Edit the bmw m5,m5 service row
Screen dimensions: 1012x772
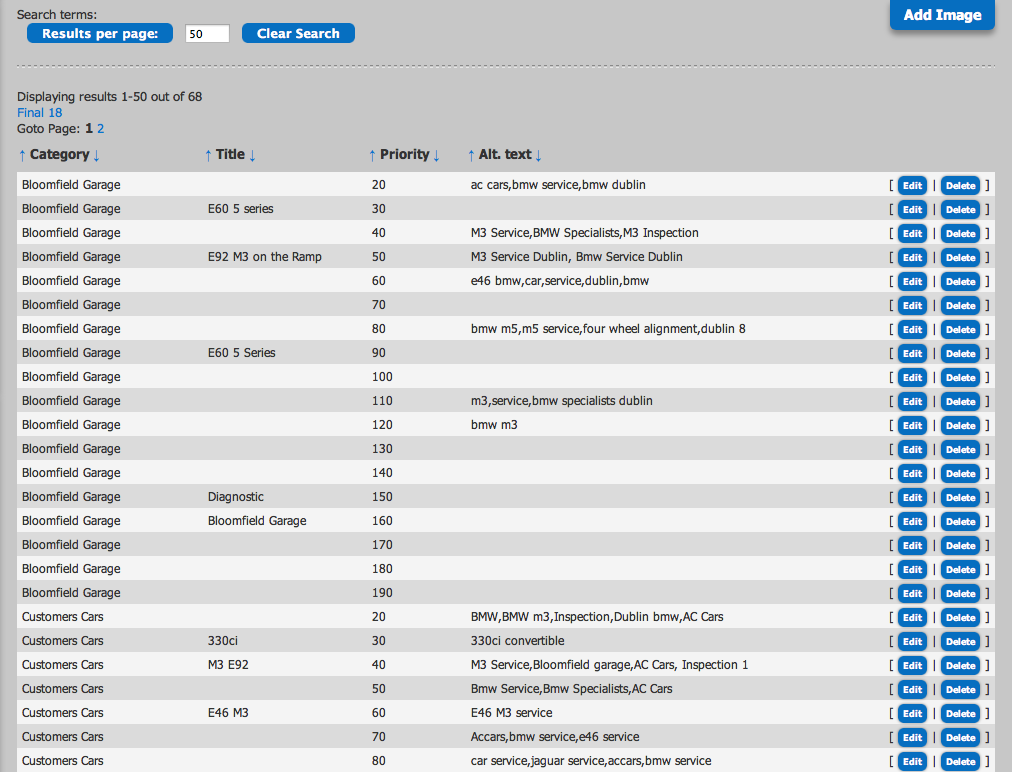click(912, 329)
